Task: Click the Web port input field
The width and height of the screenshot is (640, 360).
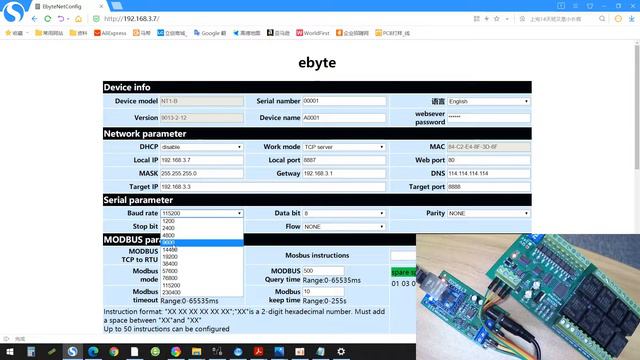Action: pos(489,160)
